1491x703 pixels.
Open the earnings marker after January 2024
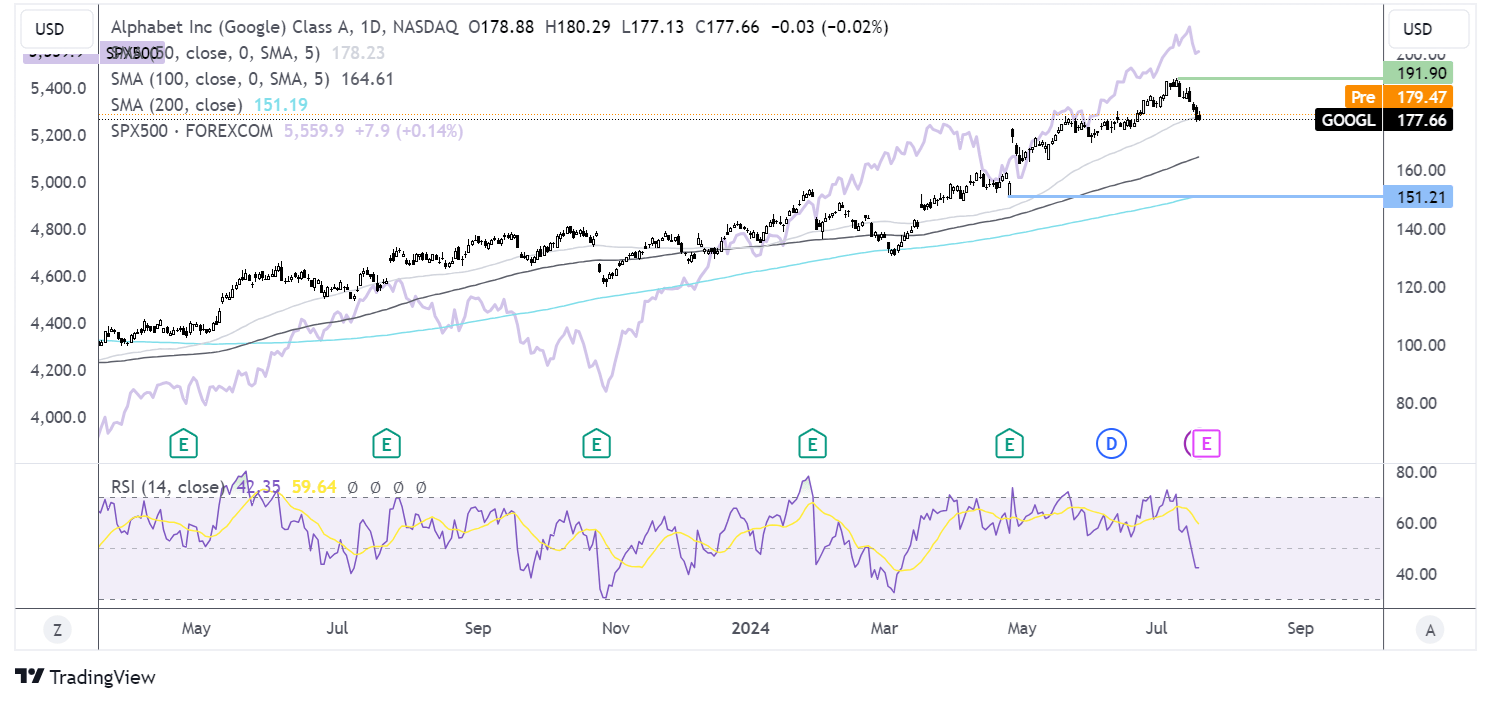[811, 443]
